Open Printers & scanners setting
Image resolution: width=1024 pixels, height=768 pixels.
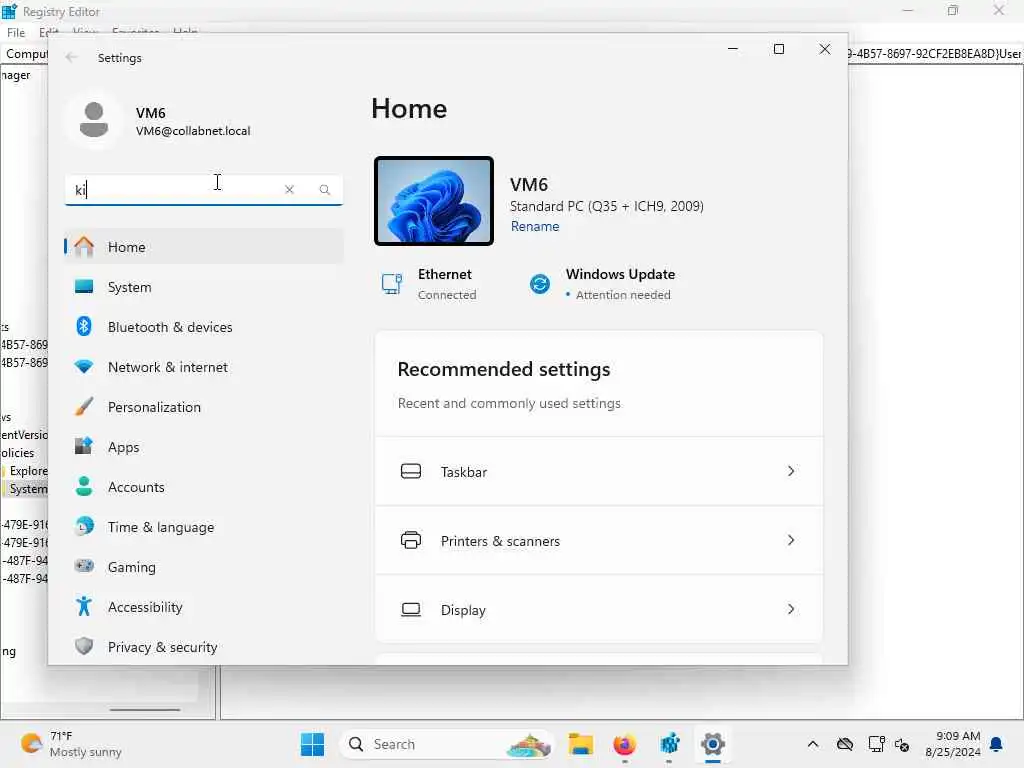pos(599,541)
